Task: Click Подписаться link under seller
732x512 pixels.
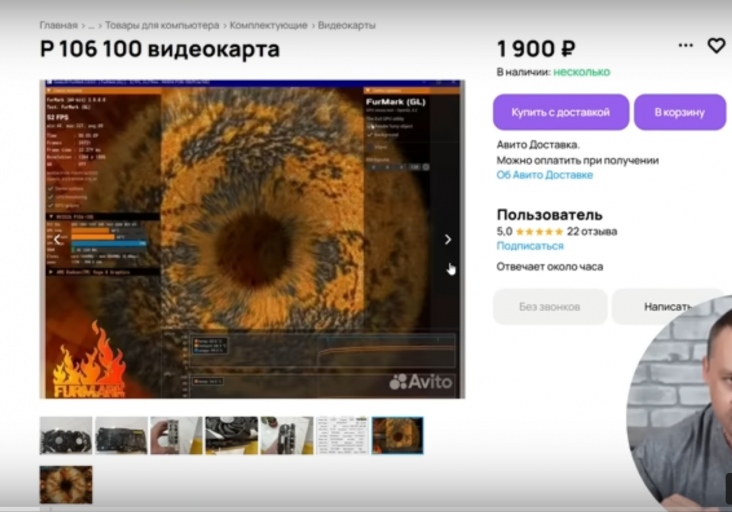Action: click(x=530, y=246)
